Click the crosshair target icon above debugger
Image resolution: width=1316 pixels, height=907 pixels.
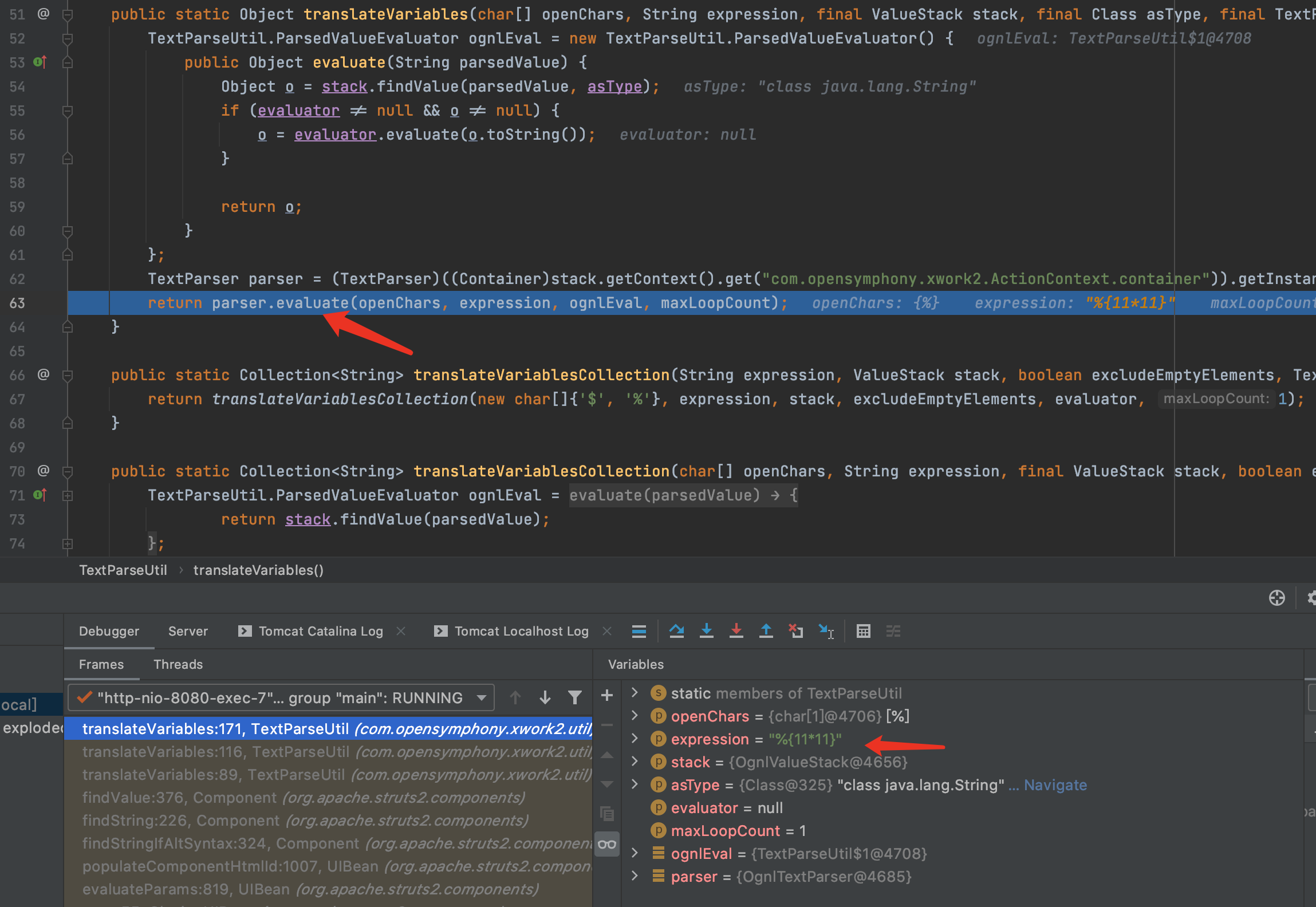coord(1277,598)
